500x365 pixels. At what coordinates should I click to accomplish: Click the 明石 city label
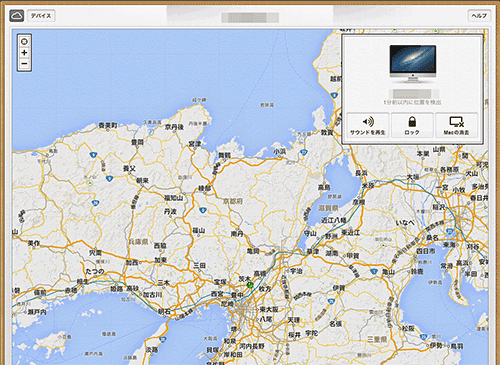tap(164, 312)
